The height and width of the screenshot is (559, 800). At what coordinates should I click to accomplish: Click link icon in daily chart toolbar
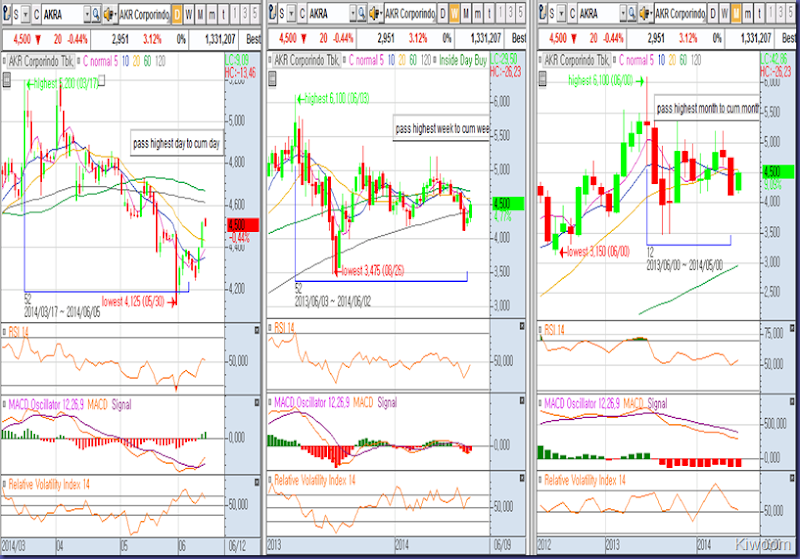coord(6,14)
